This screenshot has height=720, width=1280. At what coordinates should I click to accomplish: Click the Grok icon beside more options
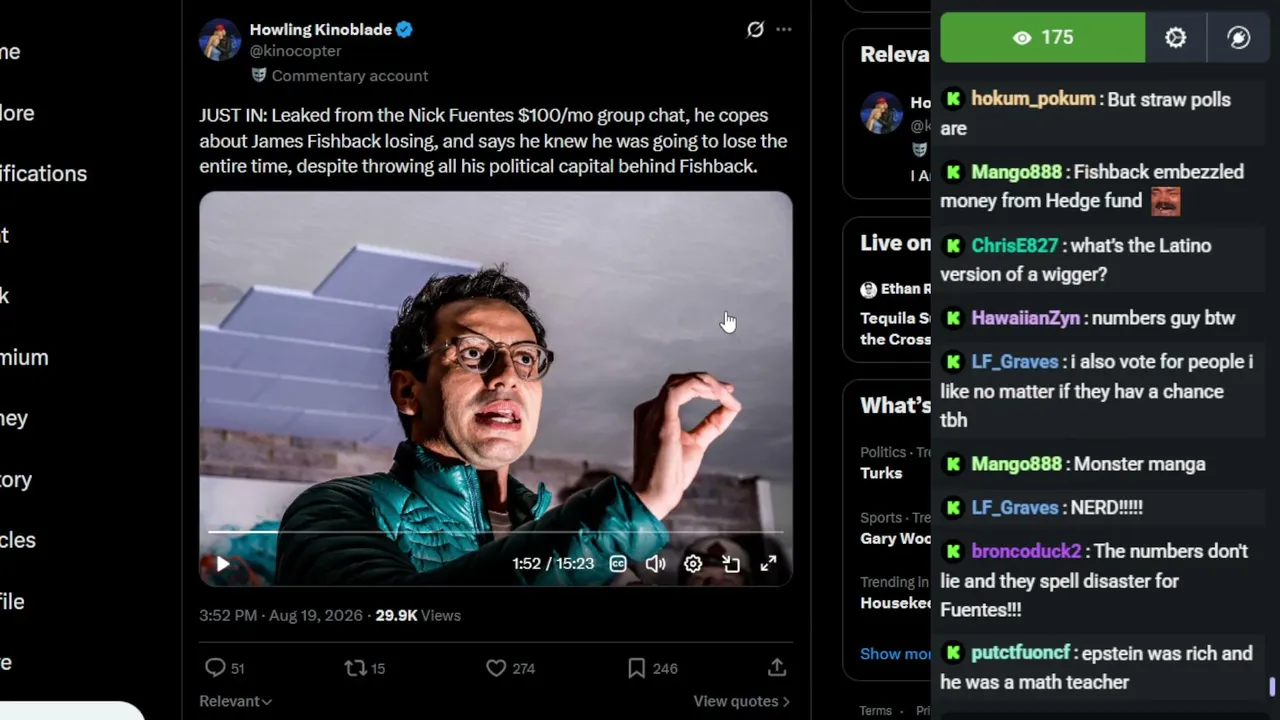click(755, 30)
